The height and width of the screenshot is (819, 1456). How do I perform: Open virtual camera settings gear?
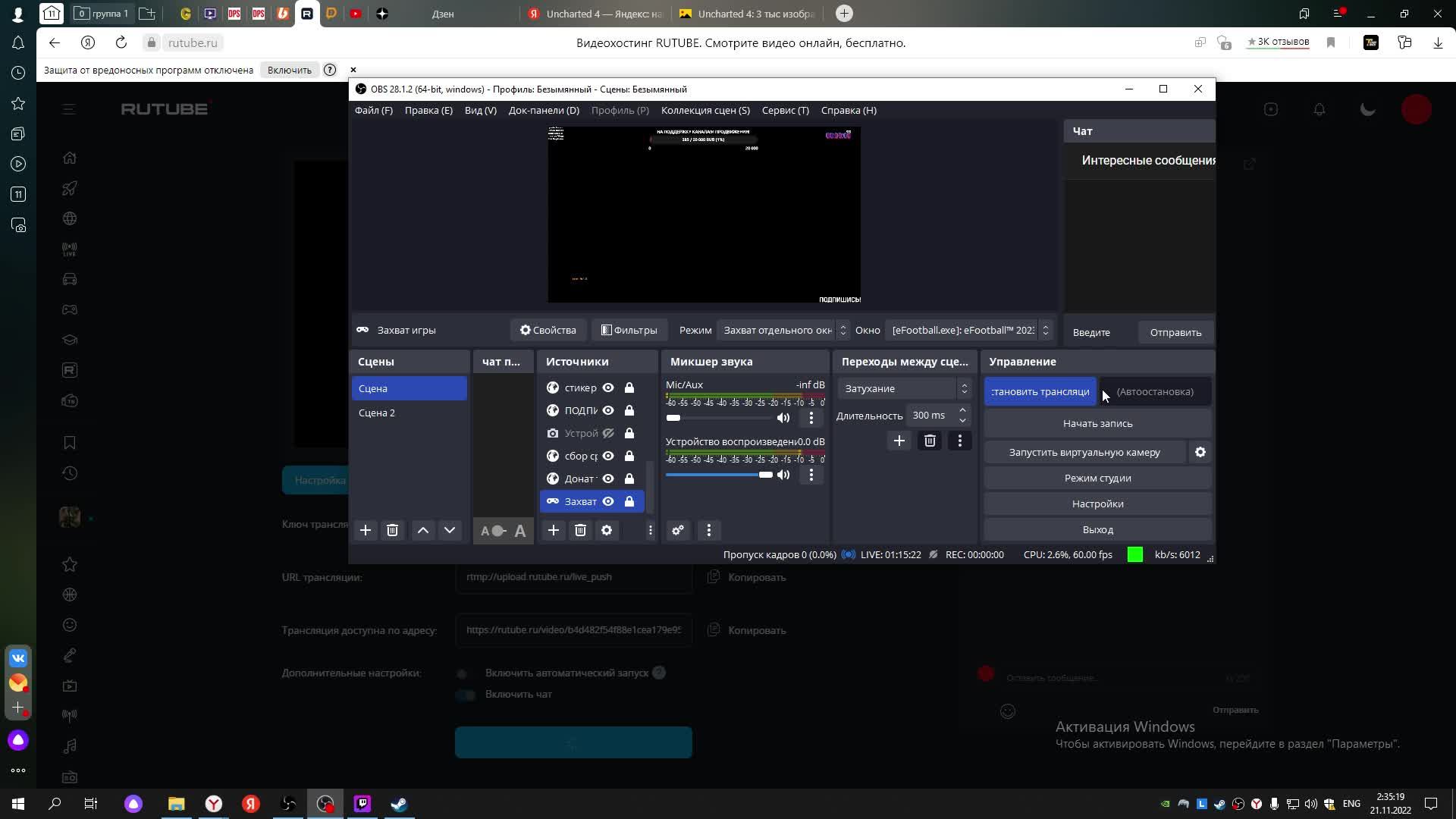tap(1200, 452)
